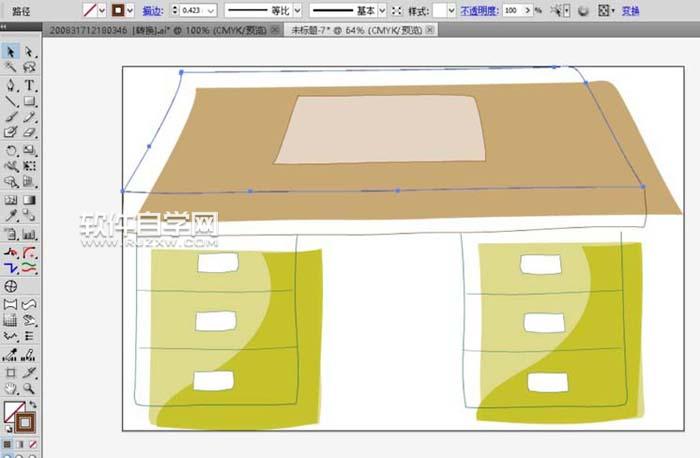The image size is (700, 458).
Task: Select the bowtie-shaped envelope tool
Action: [11, 304]
